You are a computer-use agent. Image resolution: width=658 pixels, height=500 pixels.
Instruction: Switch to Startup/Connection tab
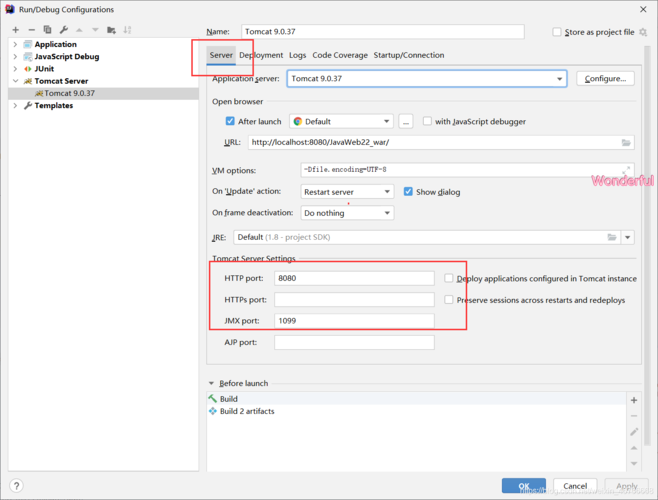409,55
